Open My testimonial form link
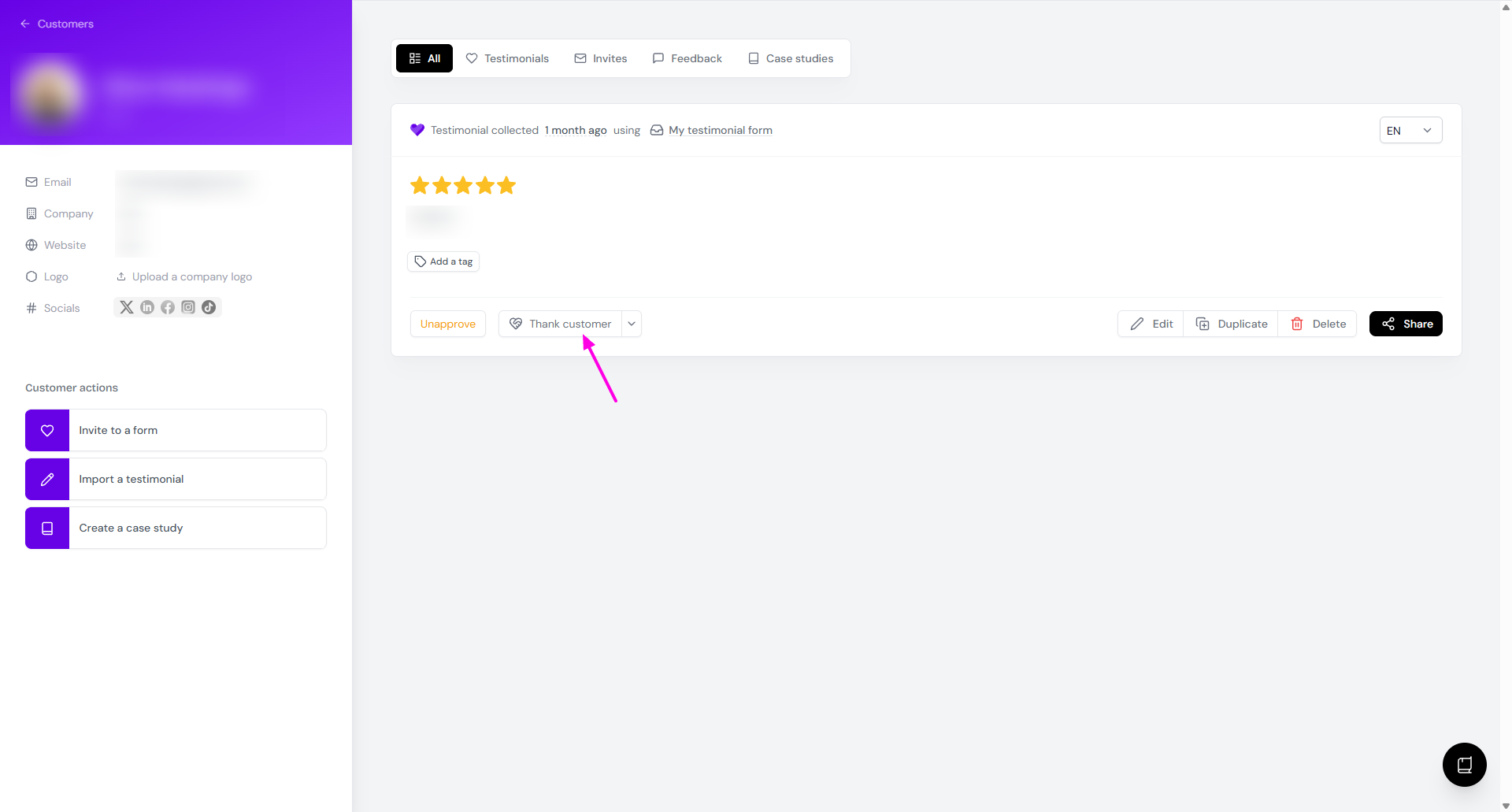Viewport: 1512px width, 812px height. point(720,131)
